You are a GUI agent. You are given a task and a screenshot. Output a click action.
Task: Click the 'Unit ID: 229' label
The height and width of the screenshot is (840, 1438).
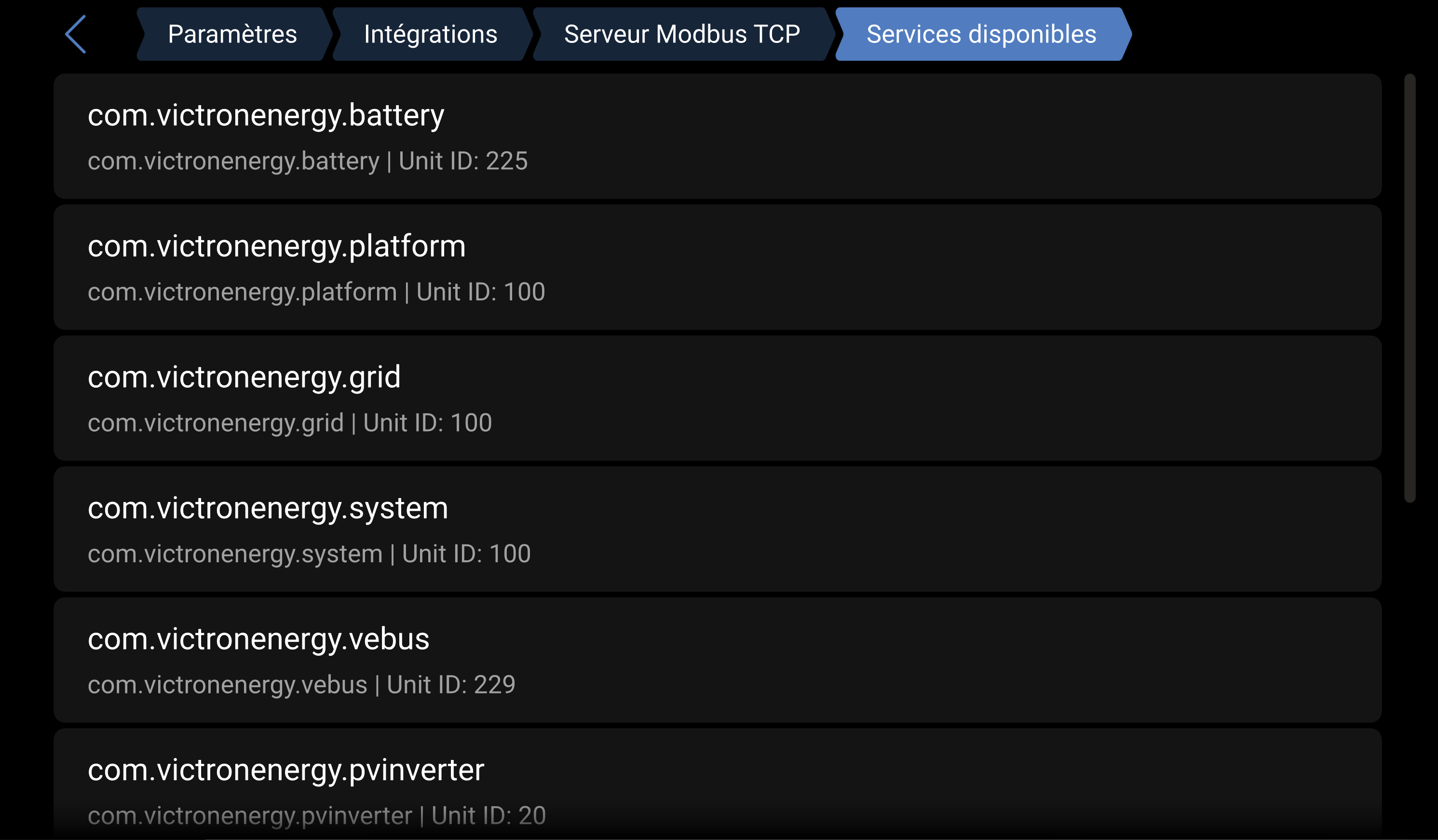pos(451,685)
